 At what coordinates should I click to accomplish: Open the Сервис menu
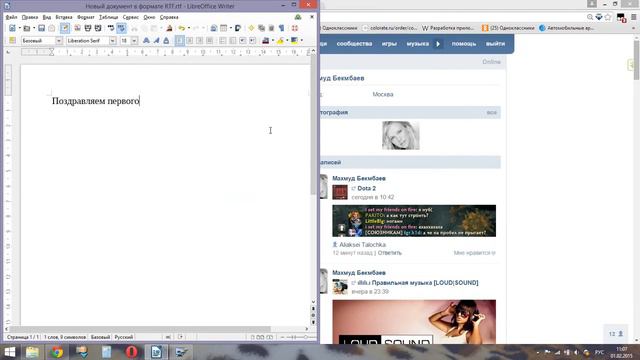coord(131,17)
